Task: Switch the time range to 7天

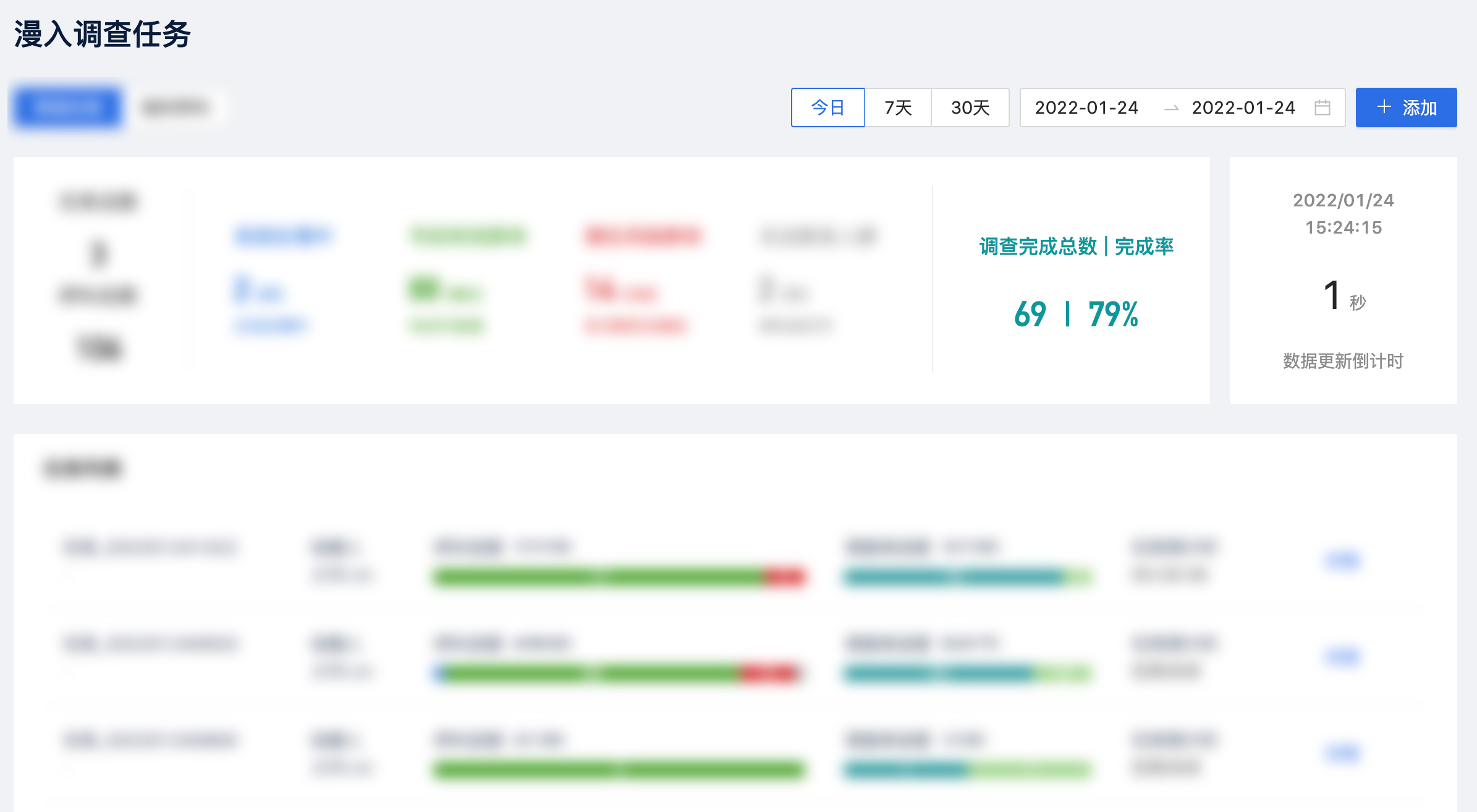Action: 898,108
